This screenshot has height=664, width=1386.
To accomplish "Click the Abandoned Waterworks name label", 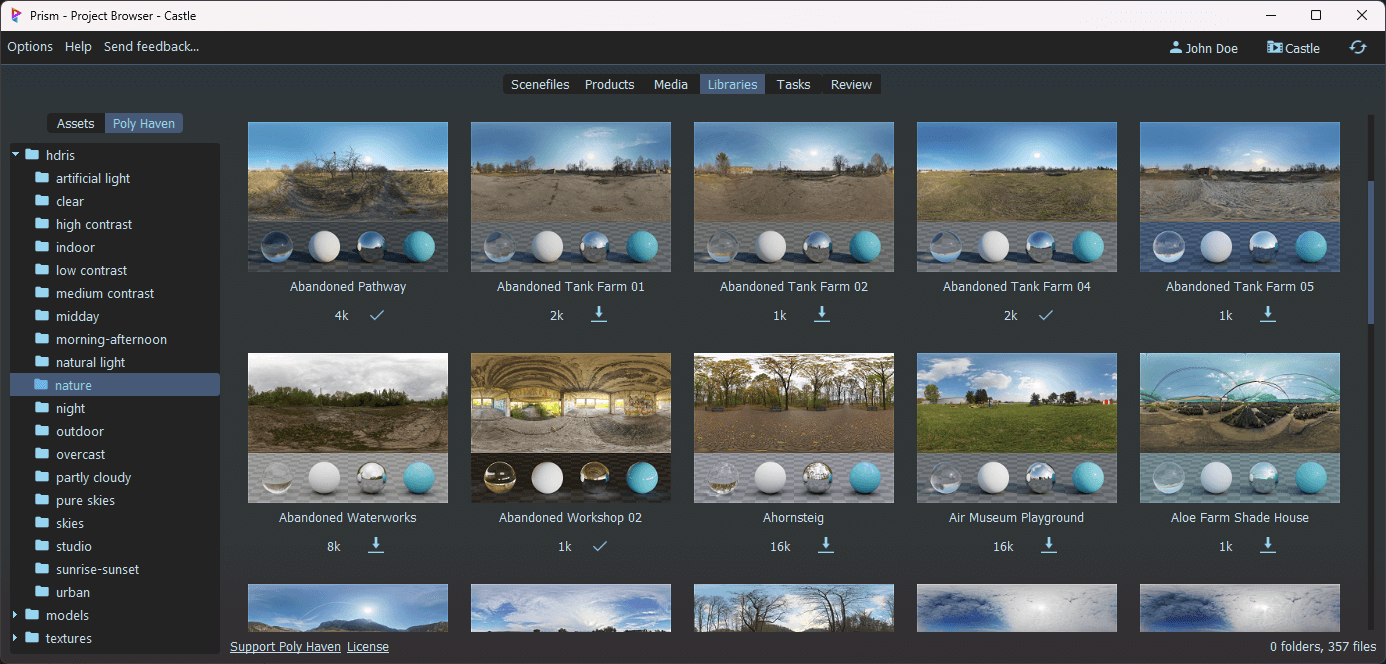I will click(x=348, y=518).
